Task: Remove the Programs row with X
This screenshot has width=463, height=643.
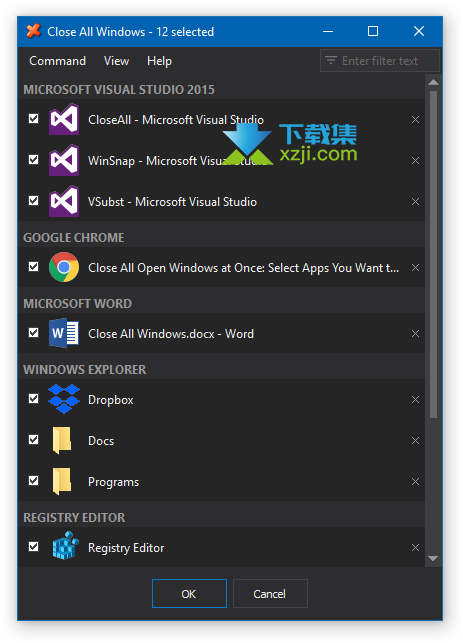Action: coord(415,481)
